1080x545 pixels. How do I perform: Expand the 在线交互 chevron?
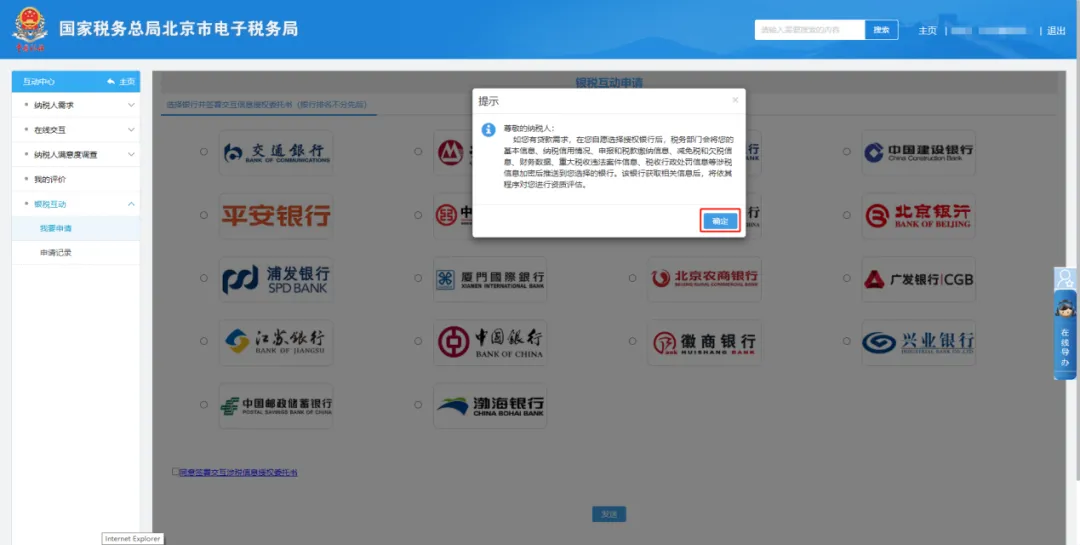tap(131, 130)
